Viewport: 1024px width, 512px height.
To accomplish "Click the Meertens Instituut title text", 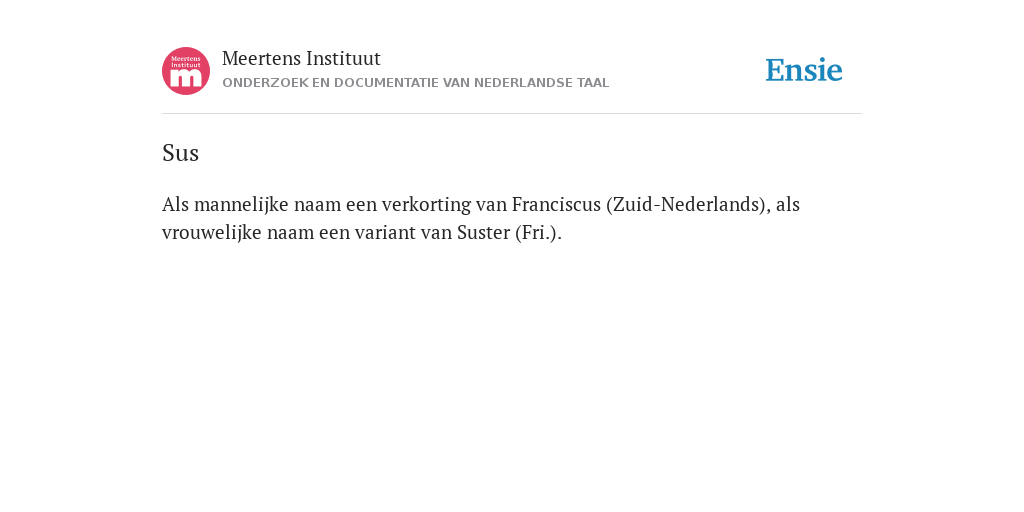I will click(301, 59).
